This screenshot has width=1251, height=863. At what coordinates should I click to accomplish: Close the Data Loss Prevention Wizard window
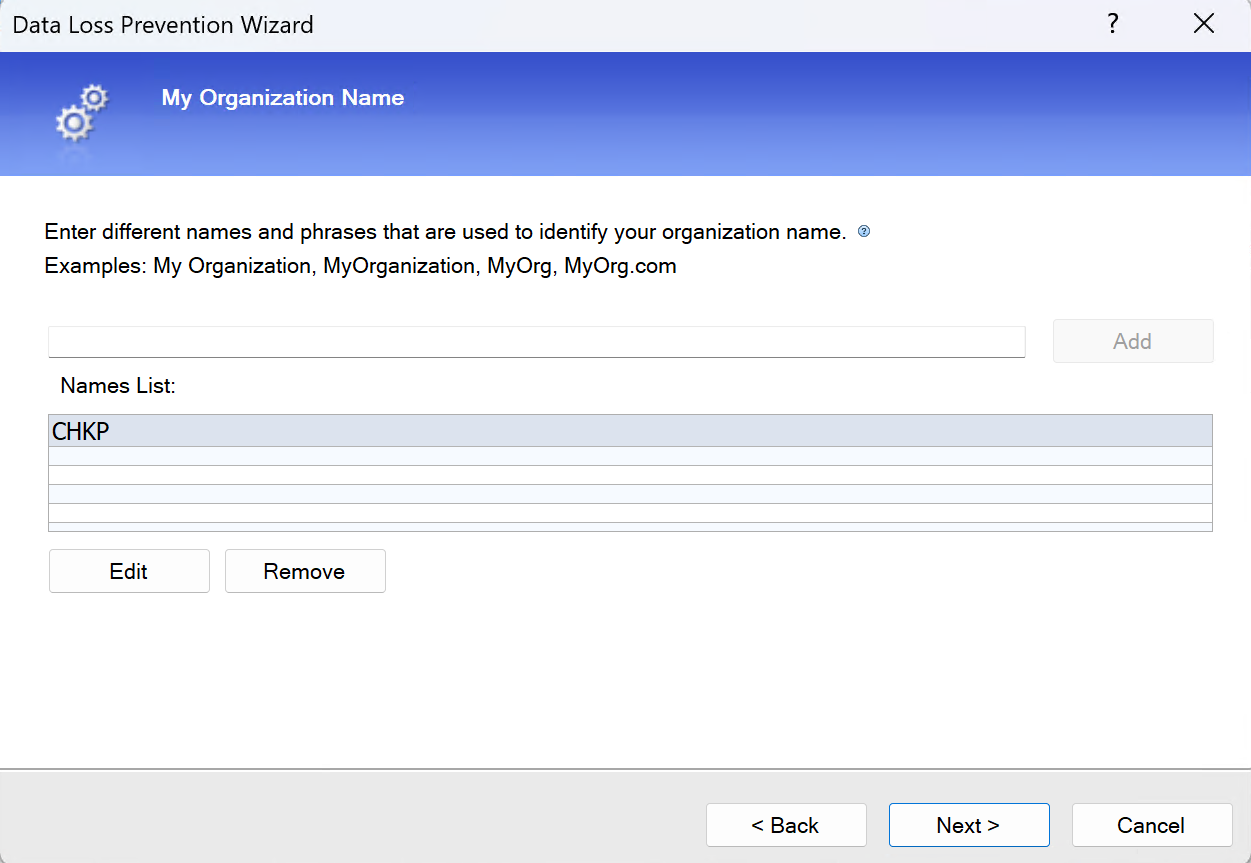pos(1204,25)
